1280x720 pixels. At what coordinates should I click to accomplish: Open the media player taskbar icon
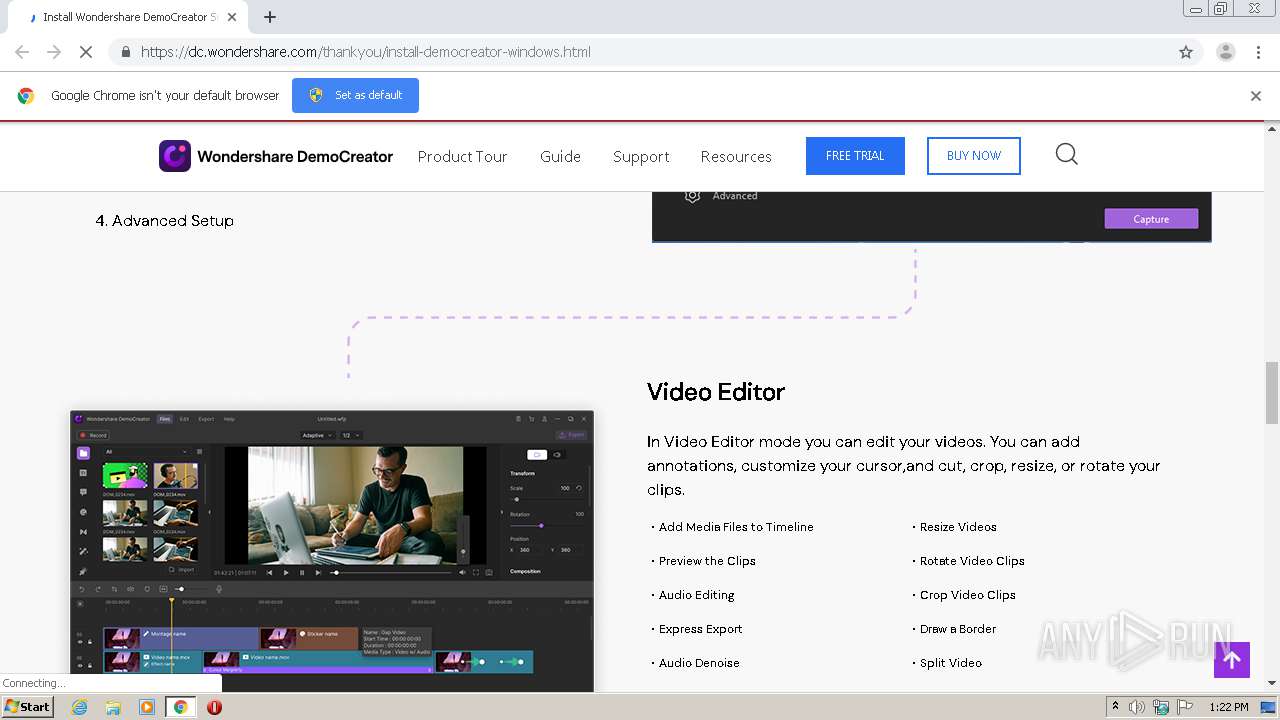point(147,707)
